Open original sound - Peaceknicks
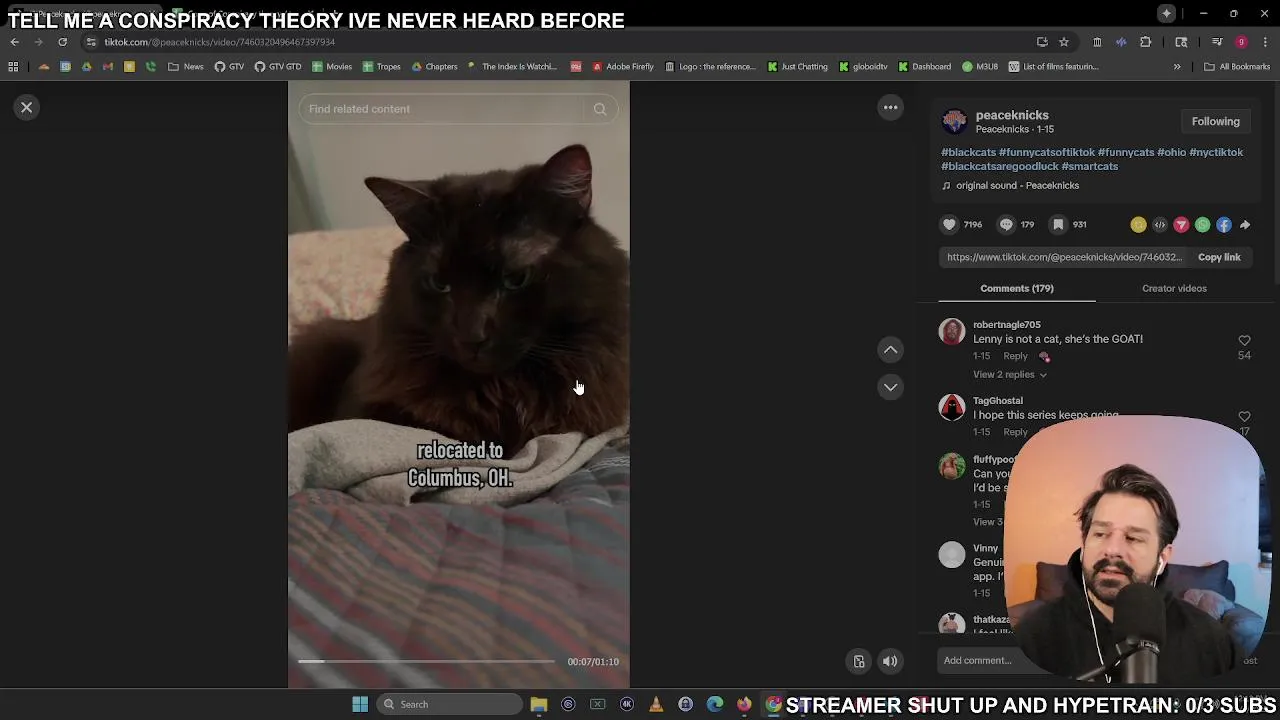Viewport: 1280px width, 720px height. pyautogui.click(x=1017, y=185)
